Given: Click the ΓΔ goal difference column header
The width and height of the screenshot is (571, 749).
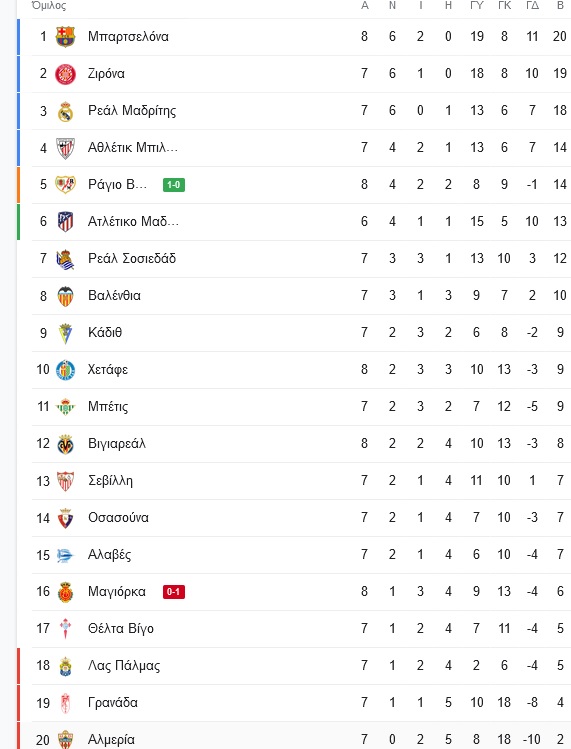Looking at the screenshot, I should pyautogui.click(x=532, y=6).
